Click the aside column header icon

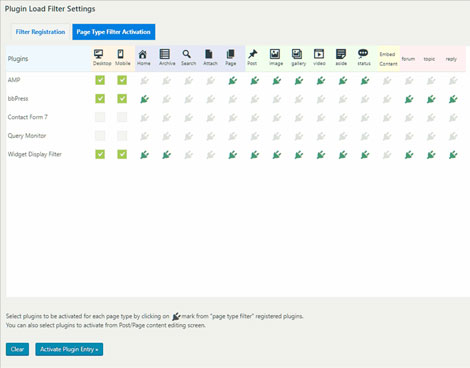(x=341, y=54)
